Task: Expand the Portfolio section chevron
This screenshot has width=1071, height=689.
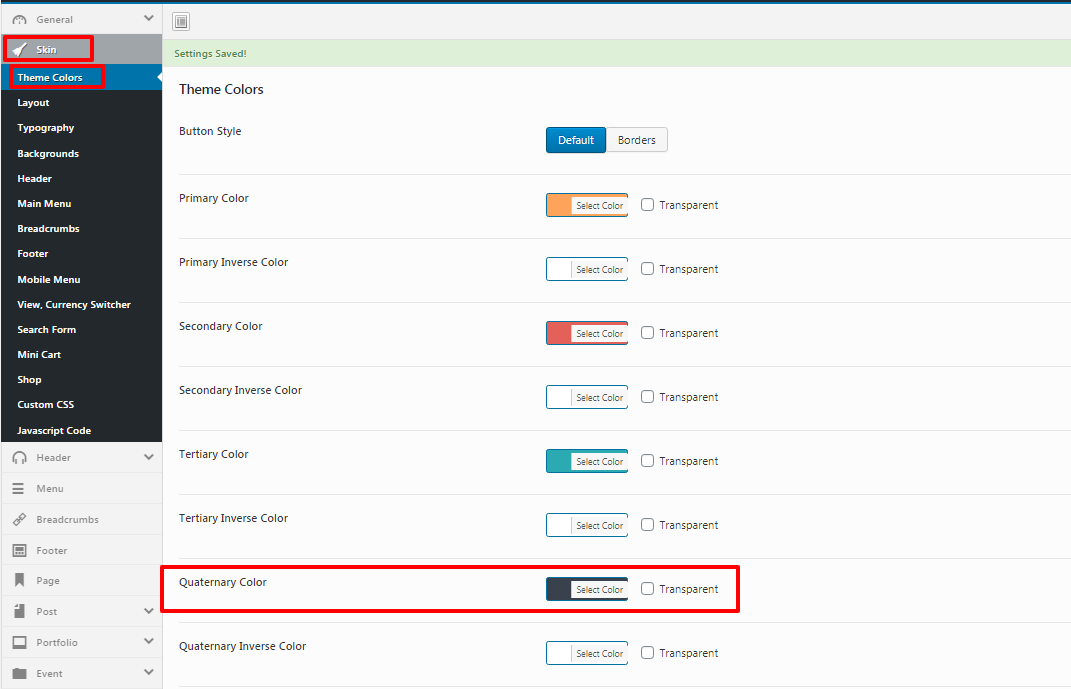Action: pyautogui.click(x=149, y=642)
